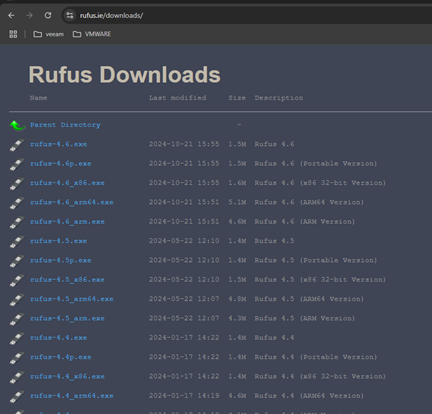Download rufus-4.5_arm.exe

67,318
